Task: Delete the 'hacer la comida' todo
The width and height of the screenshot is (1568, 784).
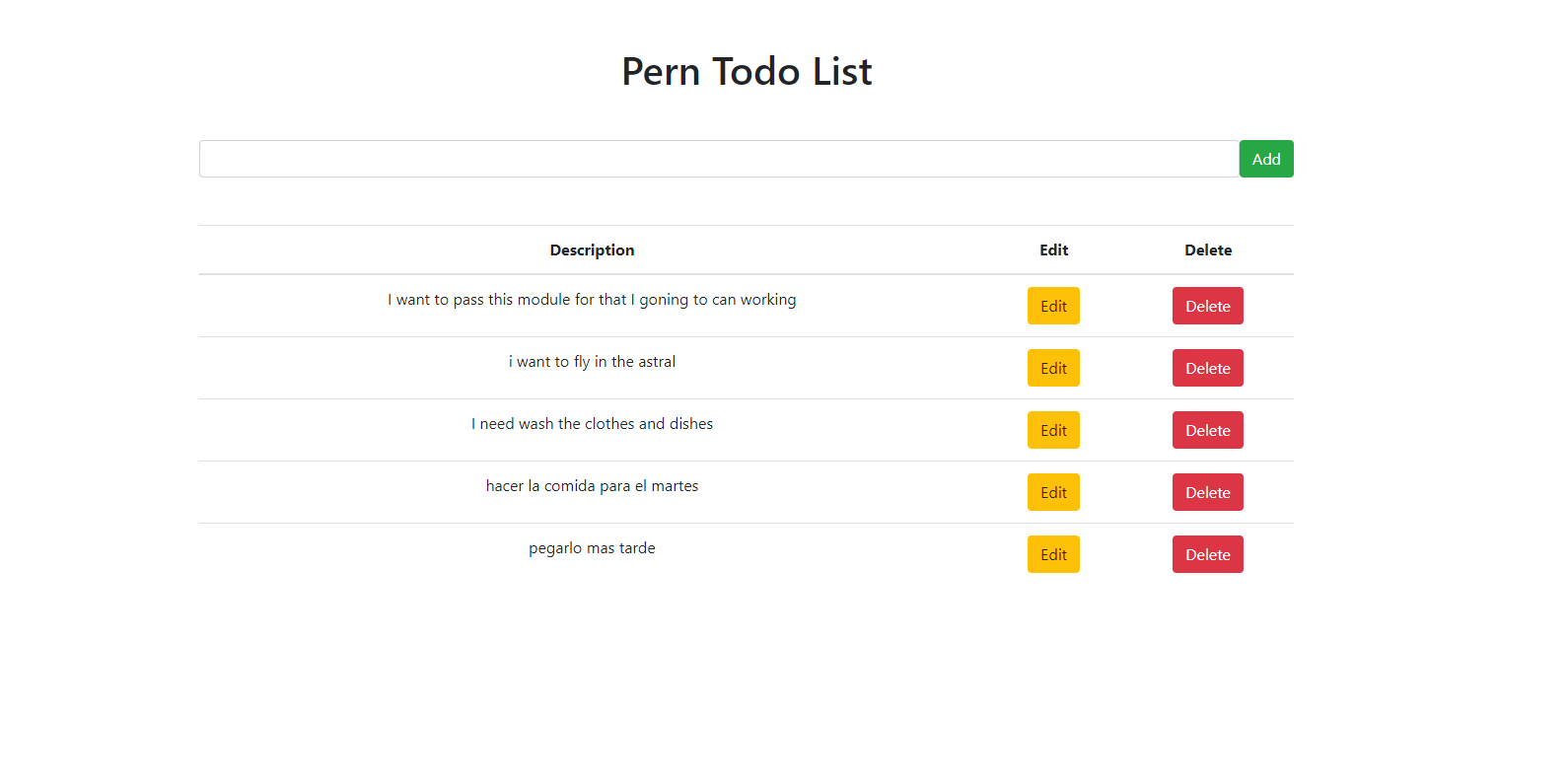Action: pyautogui.click(x=1208, y=492)
